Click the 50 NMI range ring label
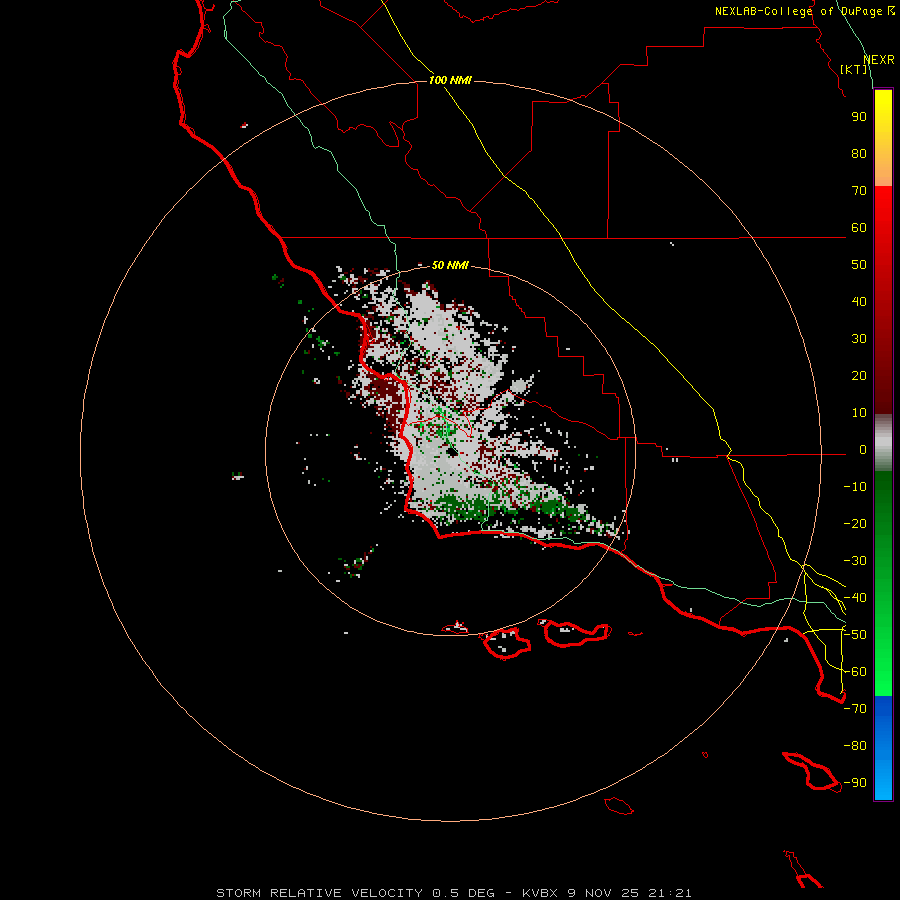The image size is (900, 900). point(450,265)
